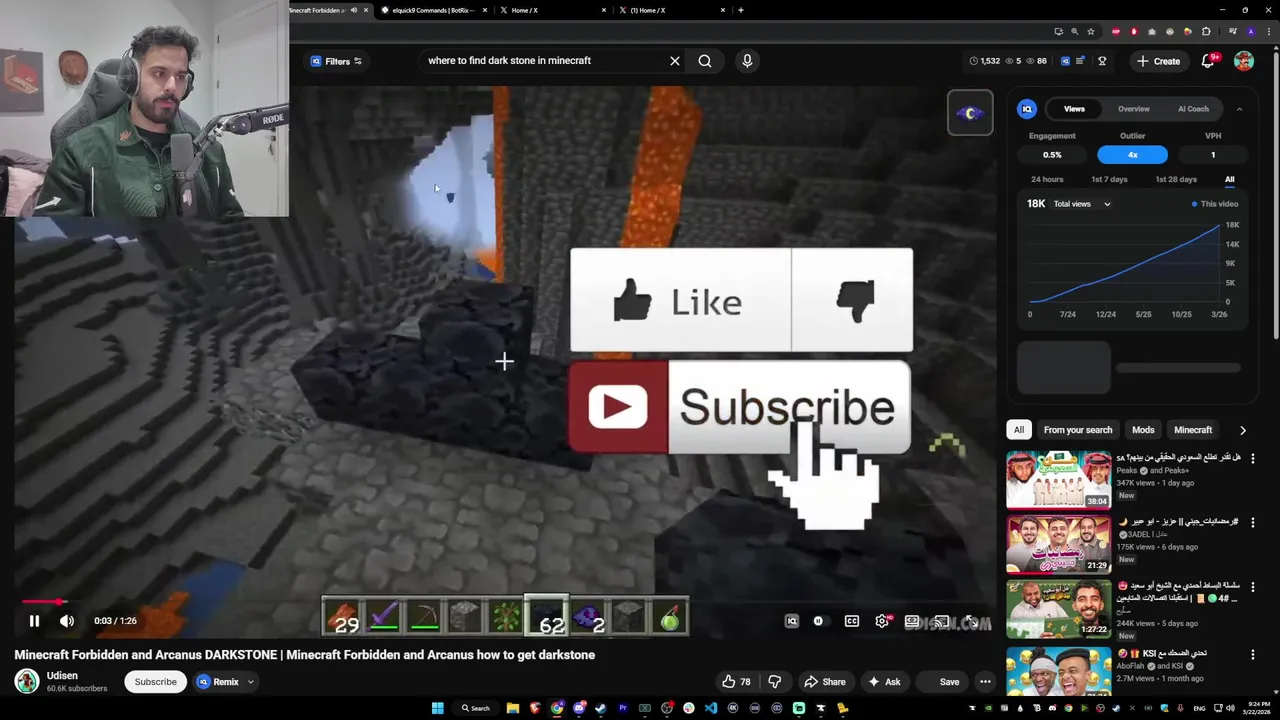This screenshot has height=720, width=1280.
Task: Dislike the video below the player
Action: pyautogui.click(x=774, y=682)
